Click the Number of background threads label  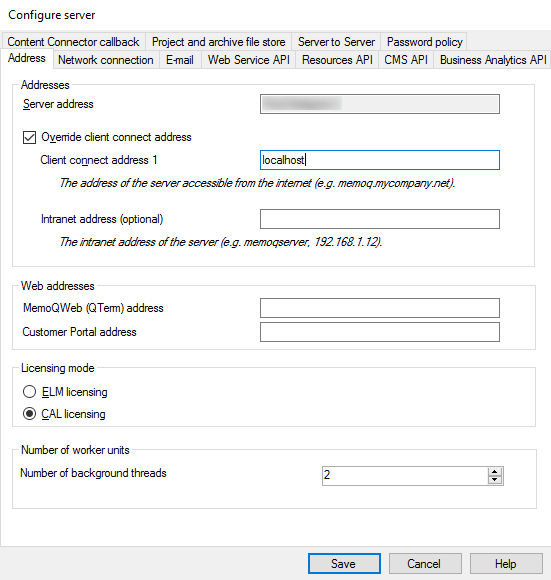point(93,473)
